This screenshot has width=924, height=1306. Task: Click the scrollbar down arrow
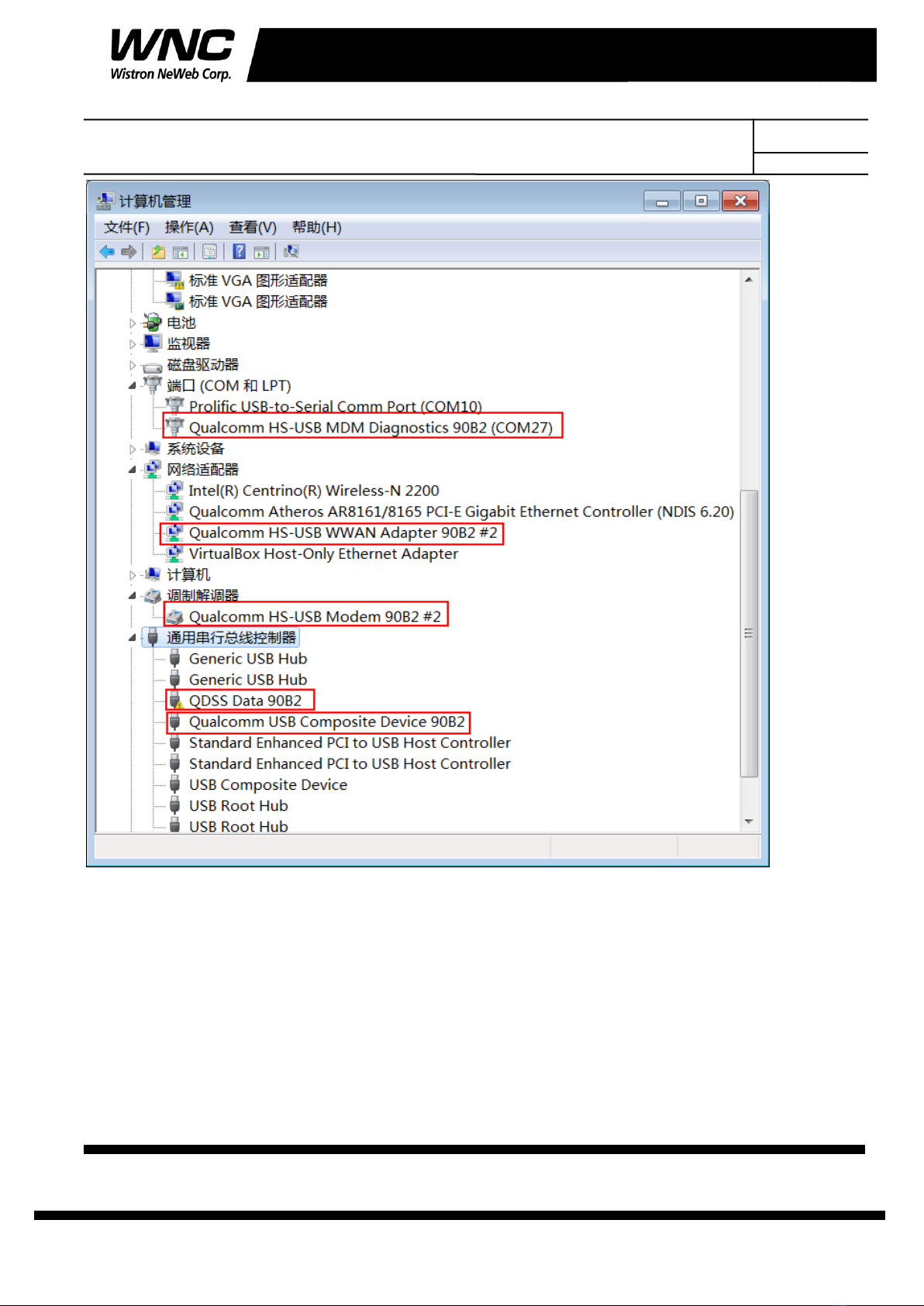(749, 822)
